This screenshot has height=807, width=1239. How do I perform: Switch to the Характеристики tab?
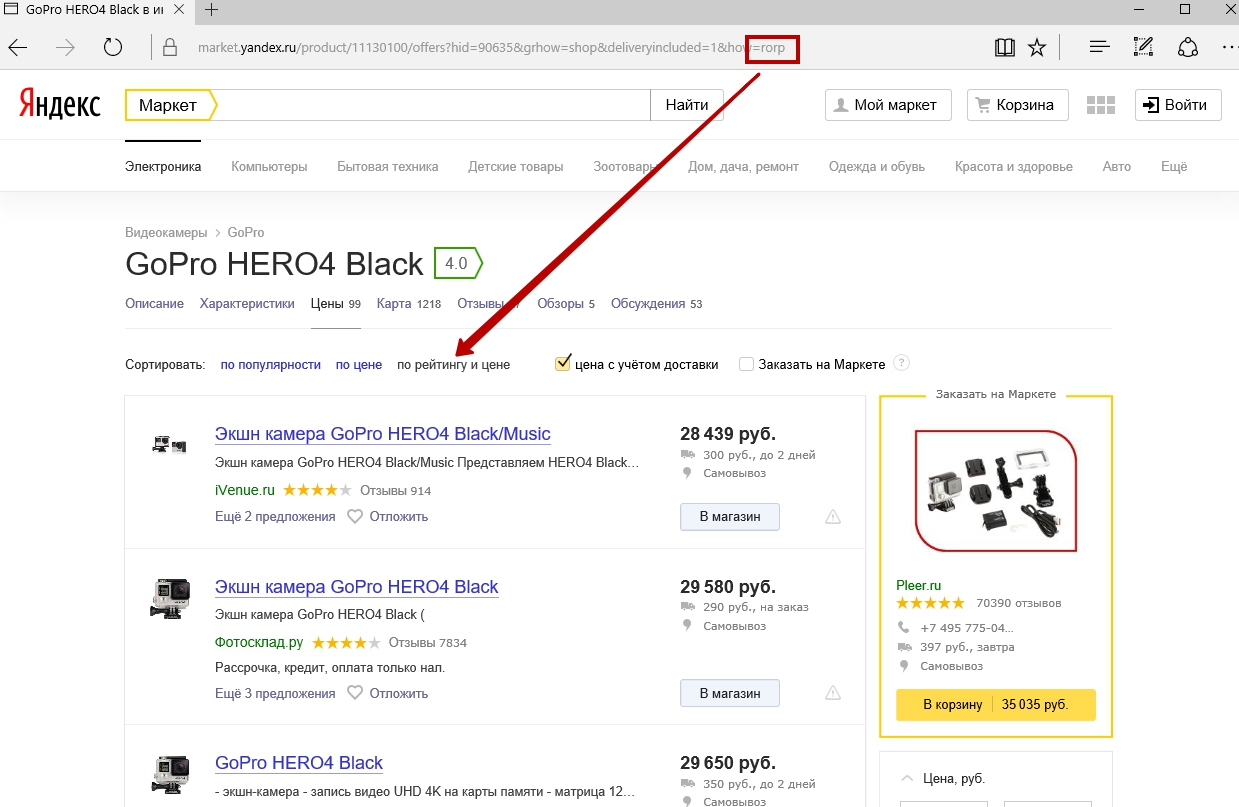tap(247, 303)
